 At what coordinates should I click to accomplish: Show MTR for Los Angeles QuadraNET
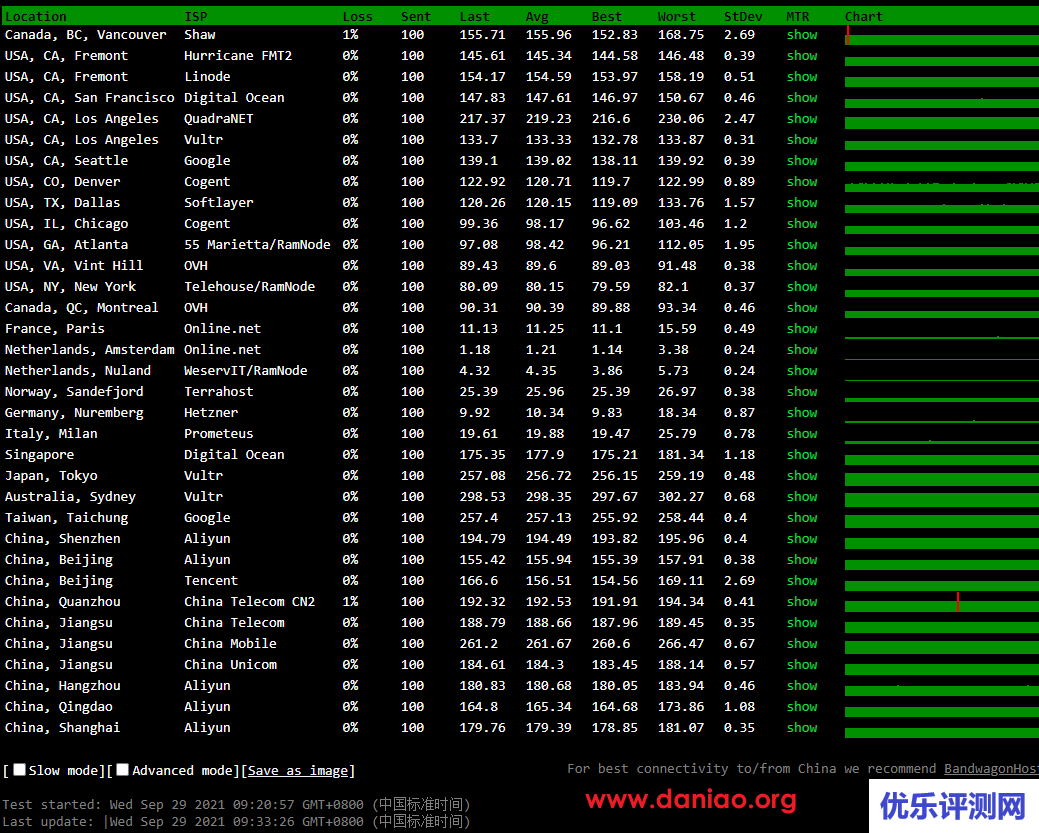click(x=802, y=119)
